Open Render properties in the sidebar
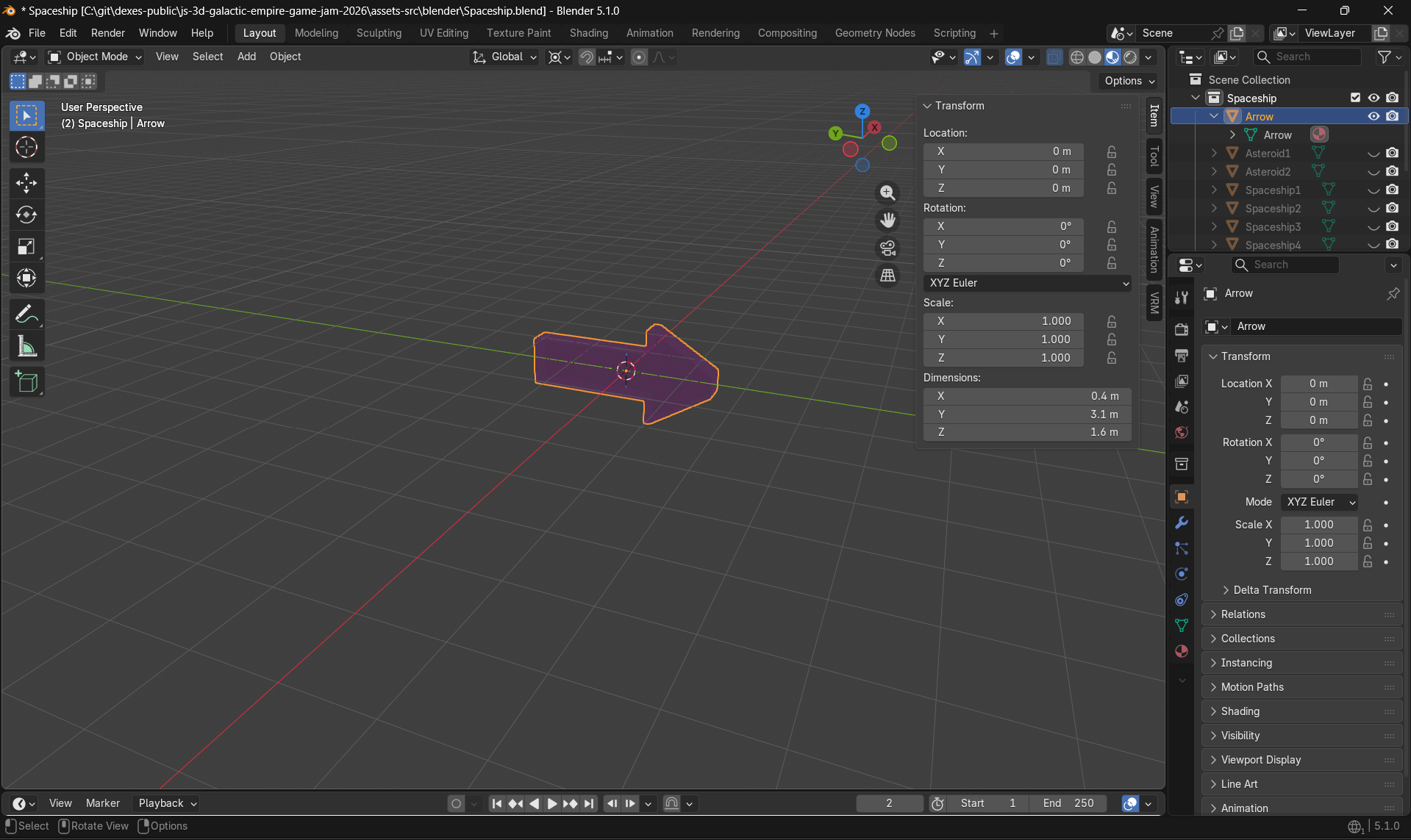Screen dimensions: 1411x840 (x=1182, y=329)
